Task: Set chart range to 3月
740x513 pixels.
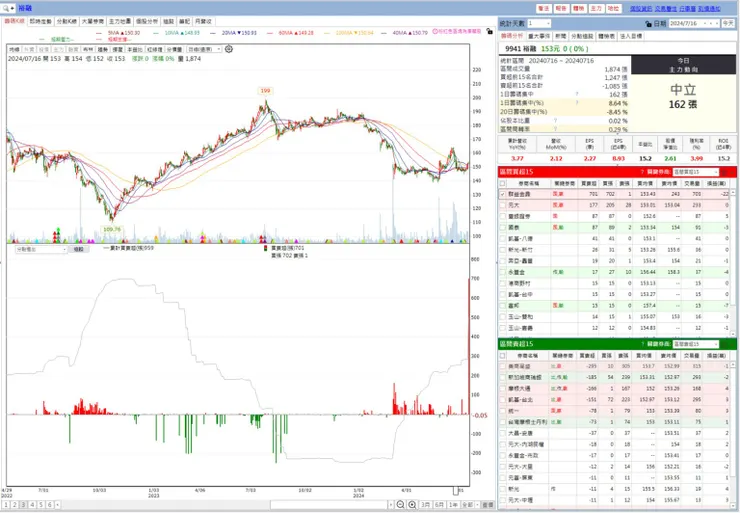Action: click(x=426, y=505)
